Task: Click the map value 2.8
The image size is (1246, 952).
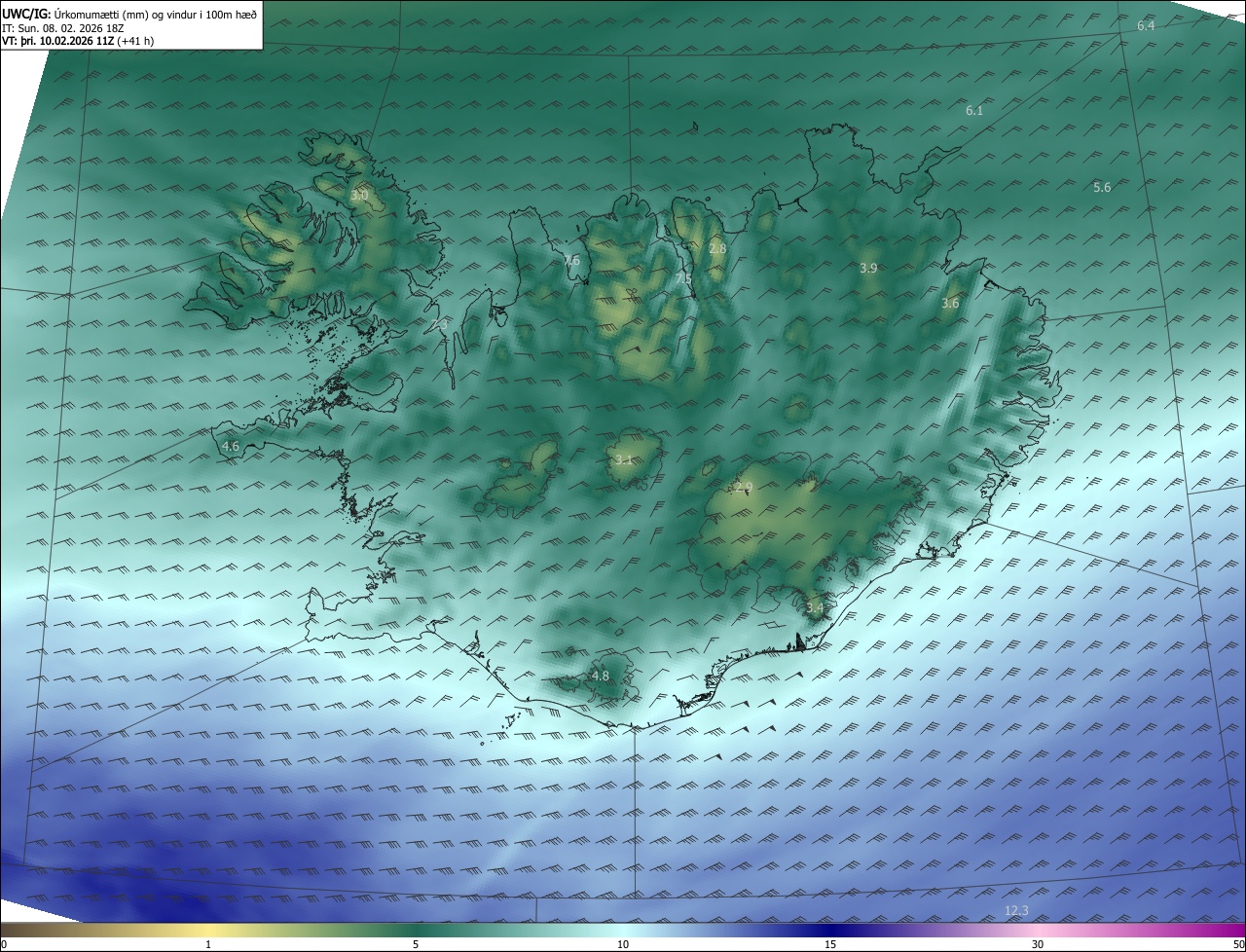Action: (x=717, y=249)
